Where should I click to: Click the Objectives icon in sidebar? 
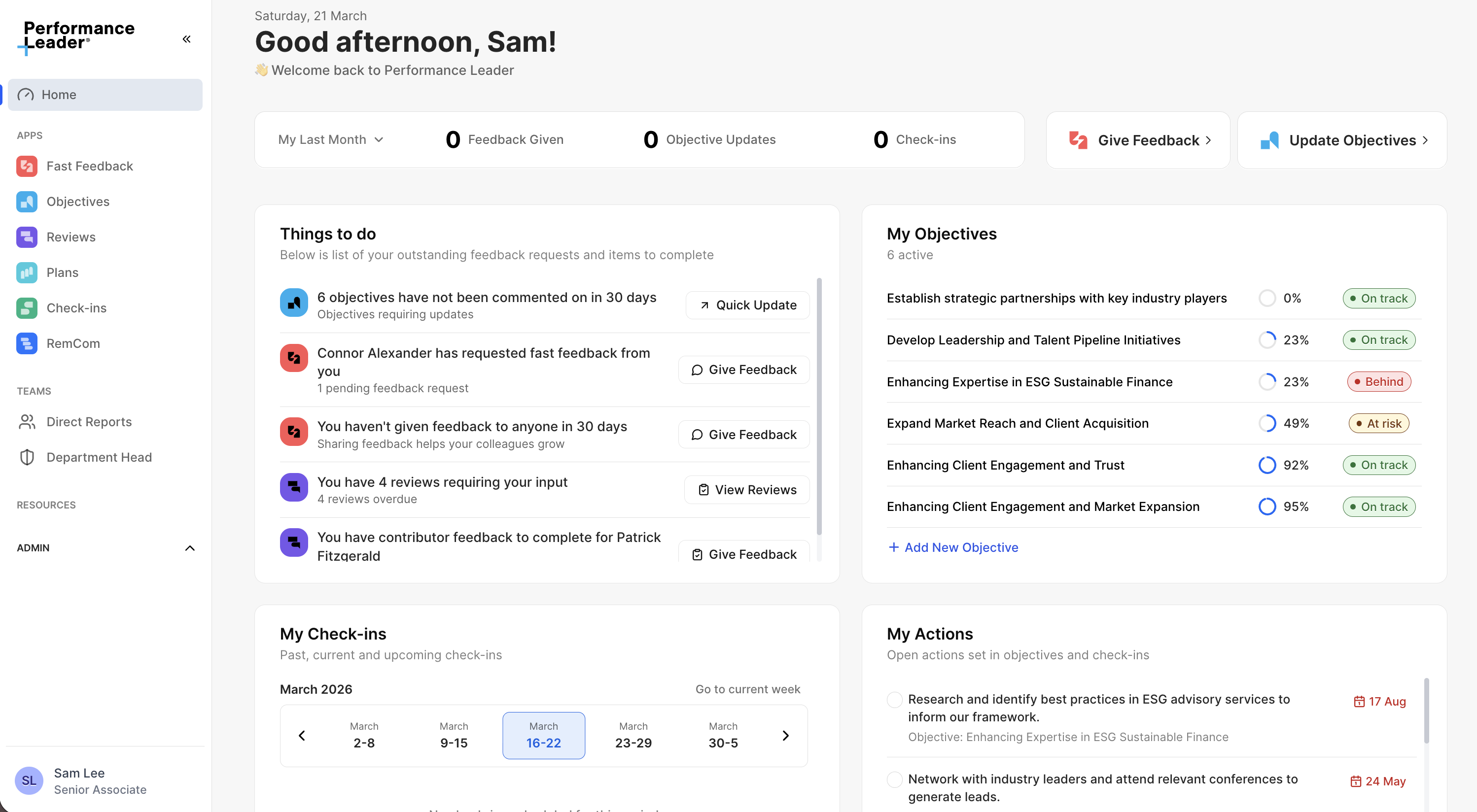click(x=27, y=202)
